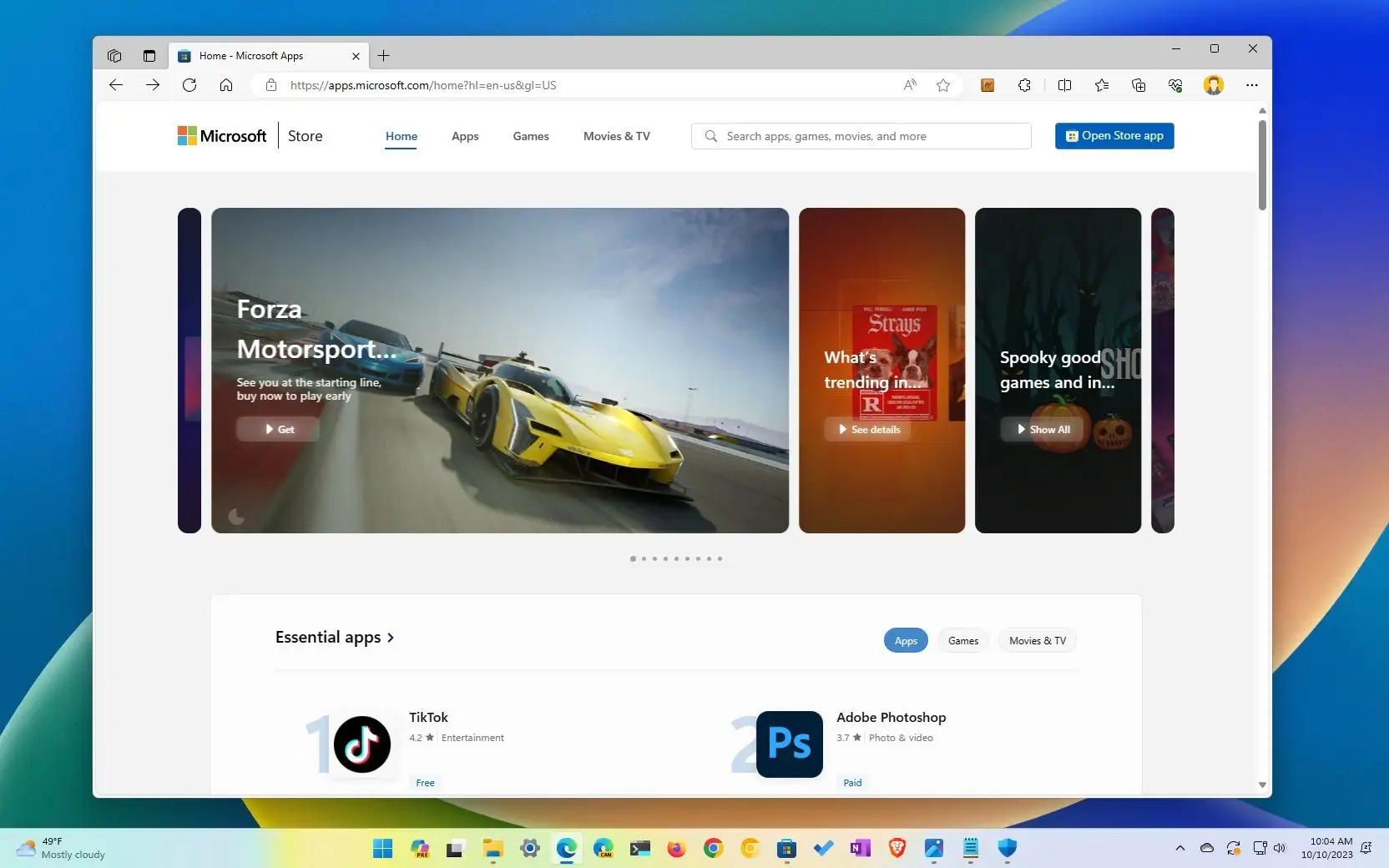Viewport: 1389px width, 868px height.
Task: Activate the split screen icon
Action: [x=1065, y=85]
